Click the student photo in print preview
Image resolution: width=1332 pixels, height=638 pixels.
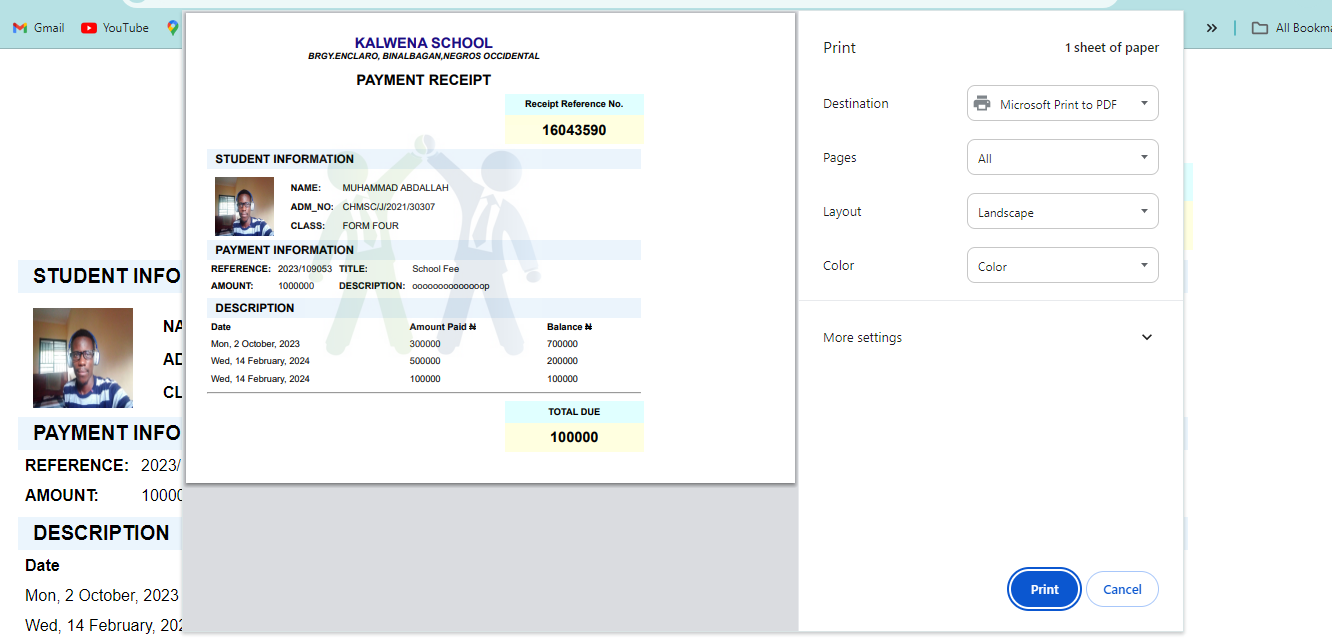pyautogui.click(x=244, y=206)
